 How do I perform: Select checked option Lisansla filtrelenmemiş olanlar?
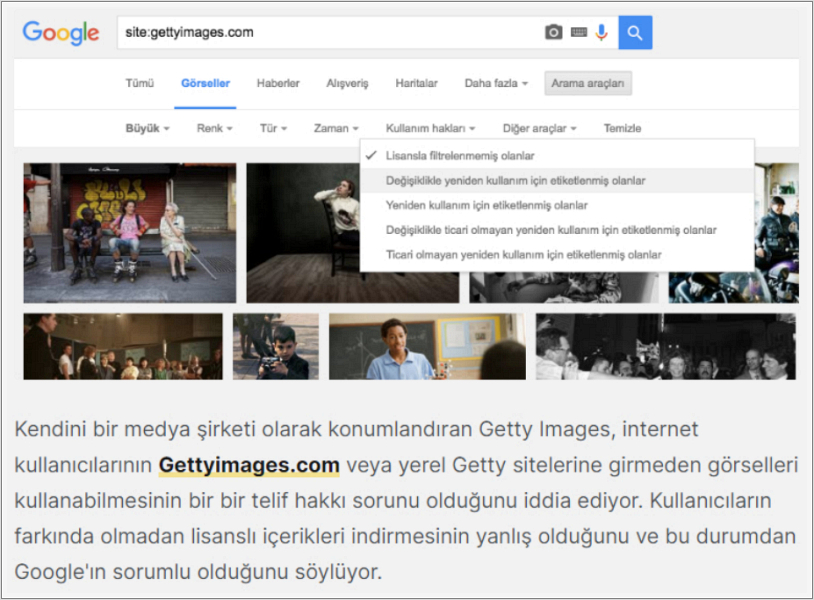click(557, 156)
